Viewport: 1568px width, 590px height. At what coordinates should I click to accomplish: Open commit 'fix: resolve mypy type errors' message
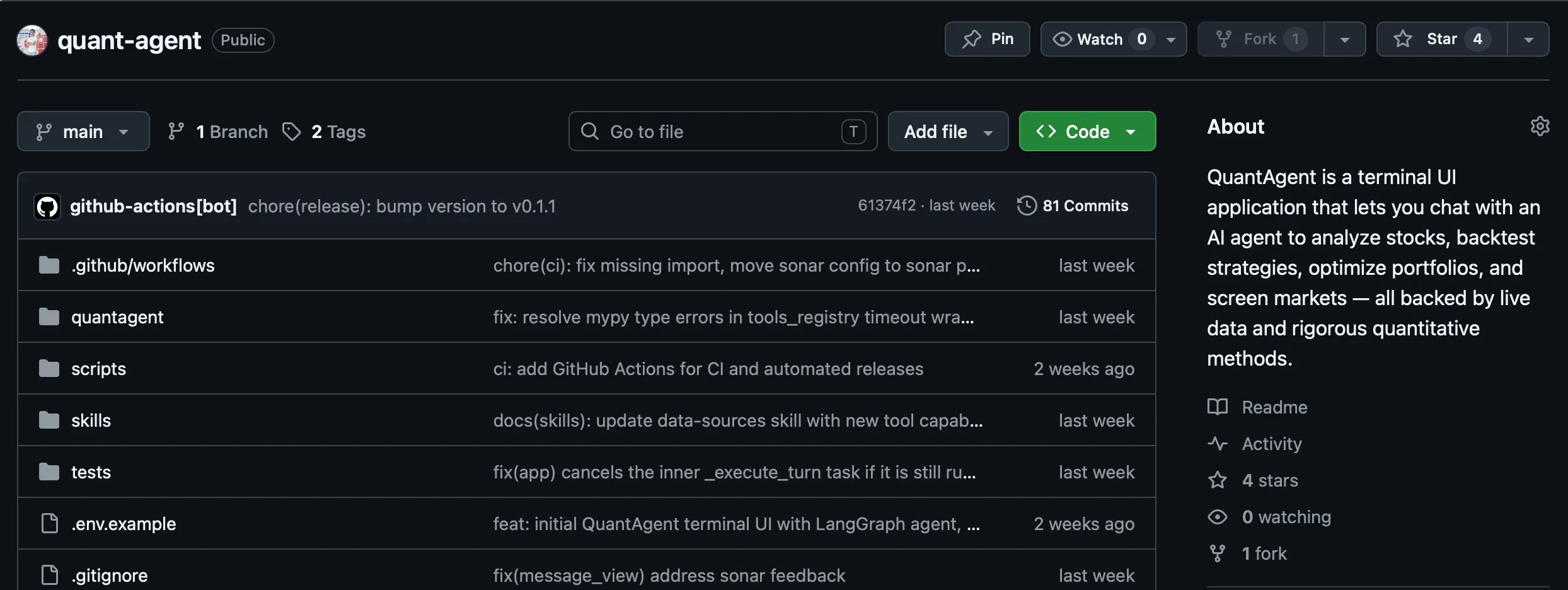tap(734, 317)
